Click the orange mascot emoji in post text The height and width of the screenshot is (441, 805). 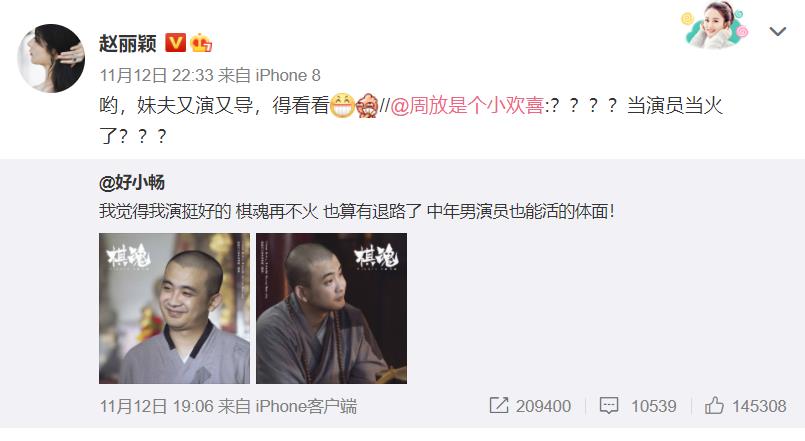coord(367,106)
